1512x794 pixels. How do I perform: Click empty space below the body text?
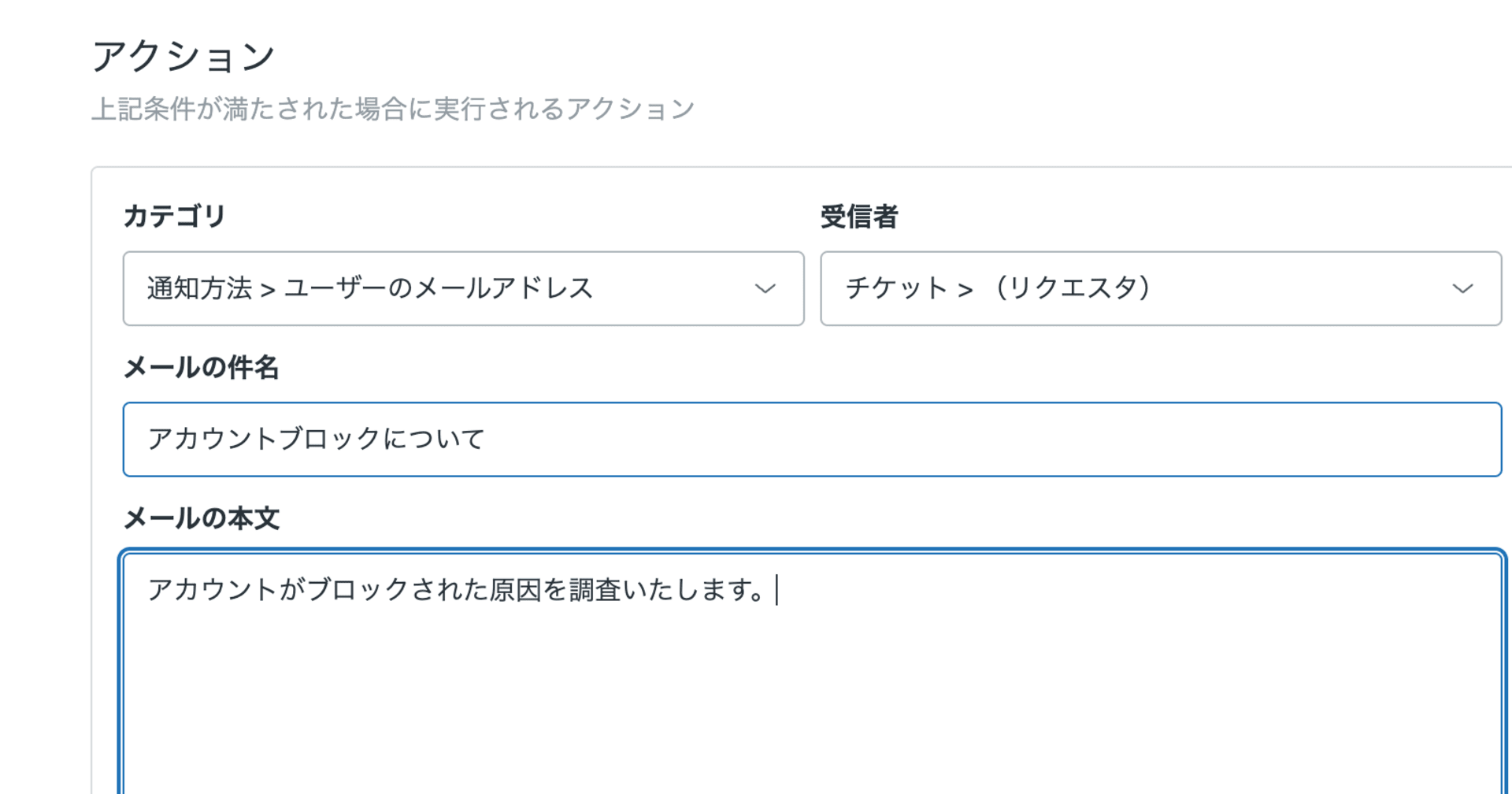tap(811, 709)
